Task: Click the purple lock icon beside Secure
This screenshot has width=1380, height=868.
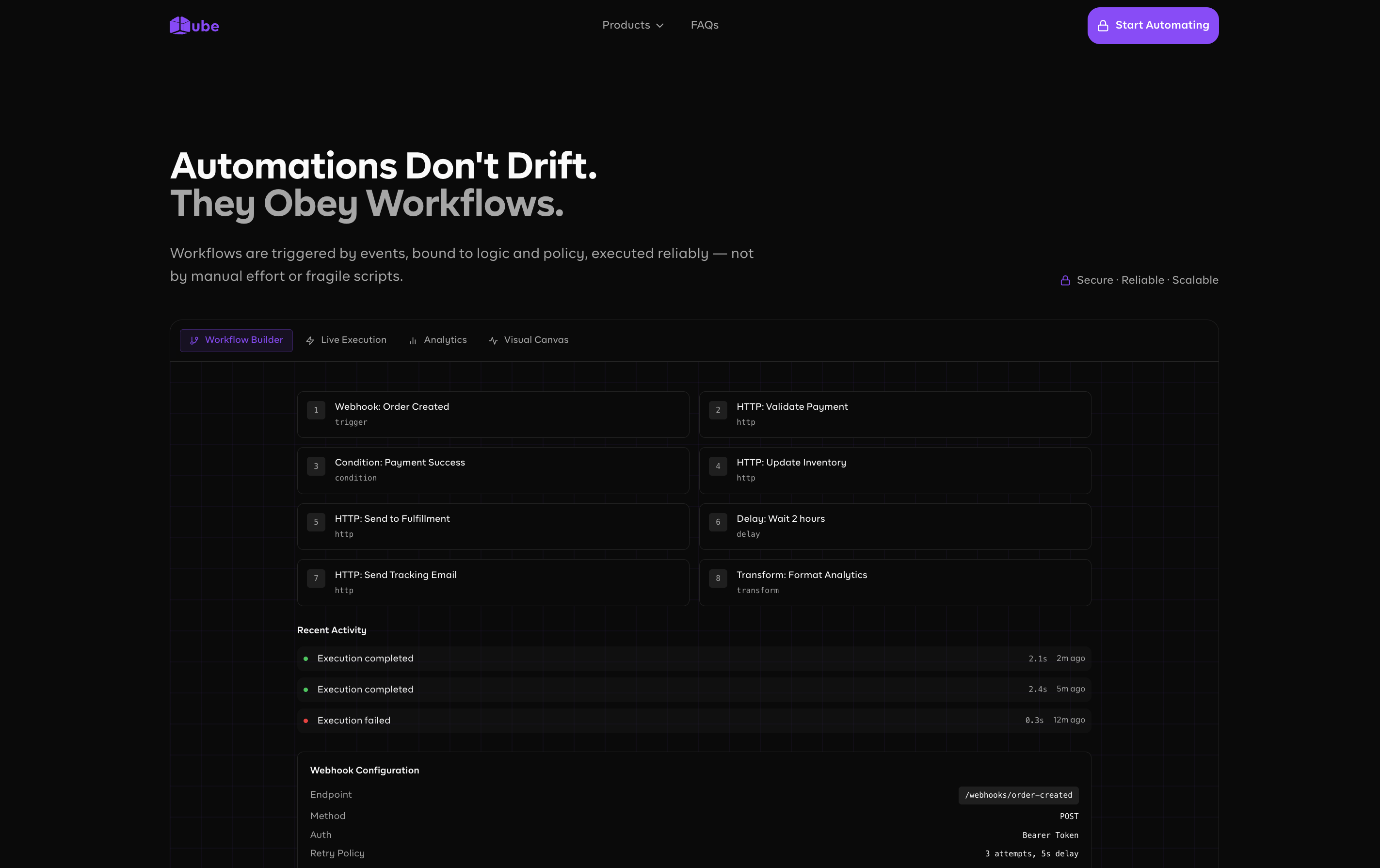Action: click(1065, 280)
